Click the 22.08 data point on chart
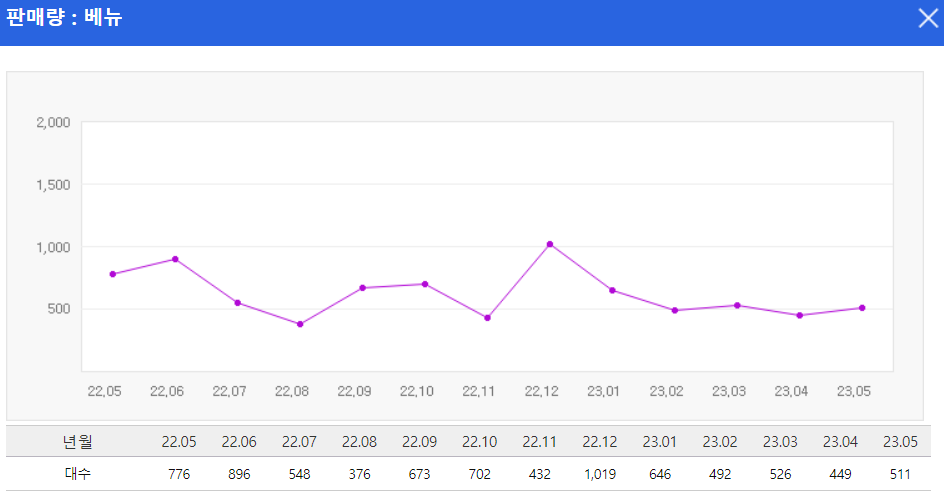 tap(300, 324)
